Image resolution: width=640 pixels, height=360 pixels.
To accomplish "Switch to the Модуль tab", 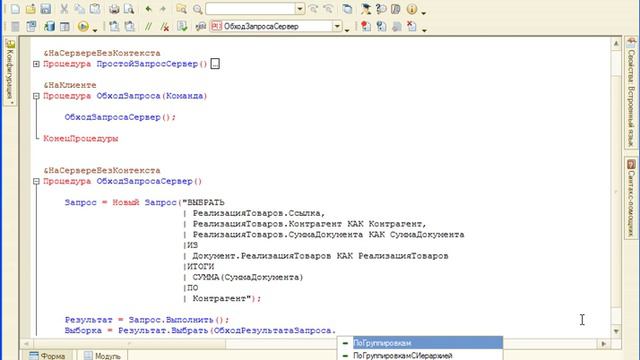I will 102,356.
